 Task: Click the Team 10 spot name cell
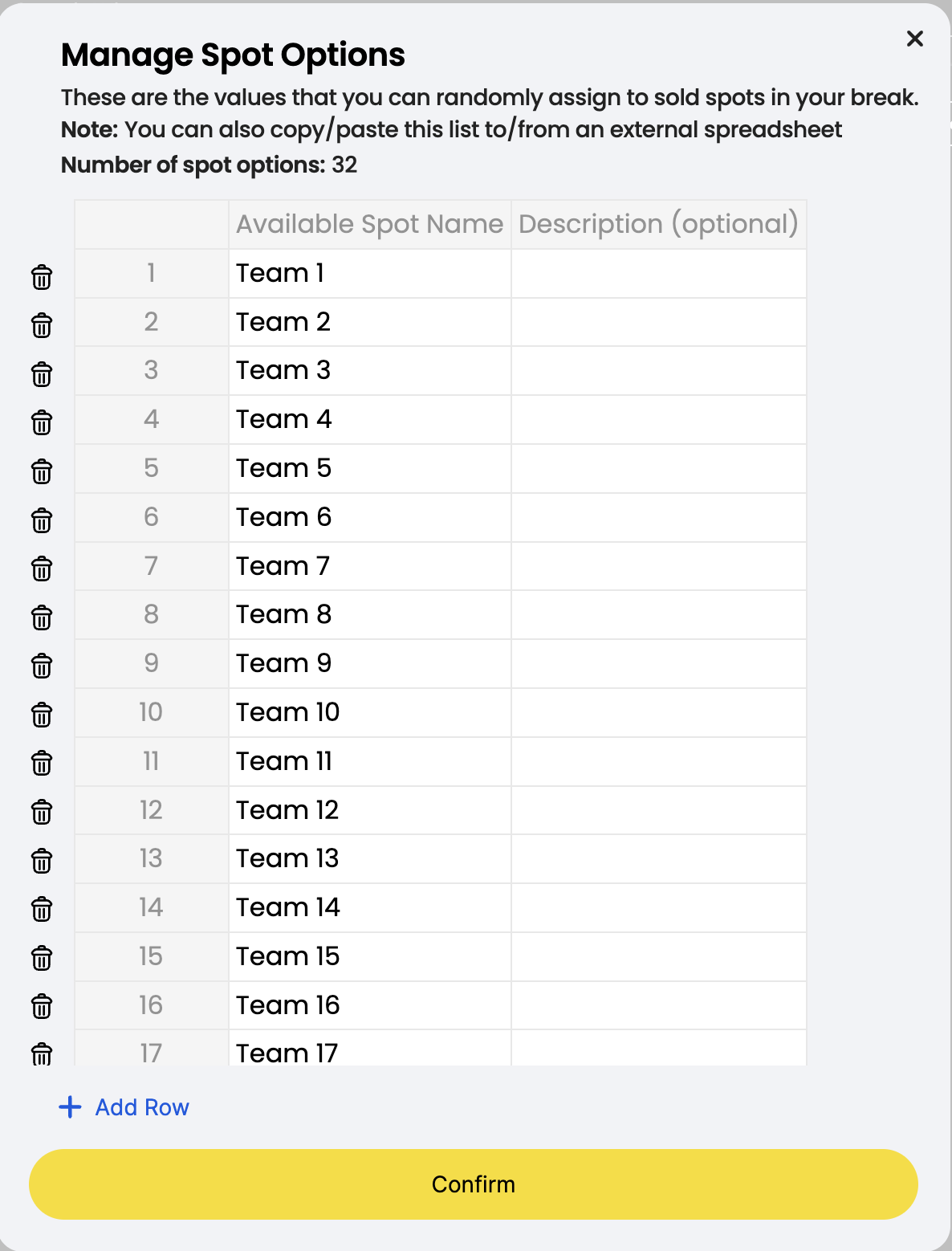pos(370,712)
